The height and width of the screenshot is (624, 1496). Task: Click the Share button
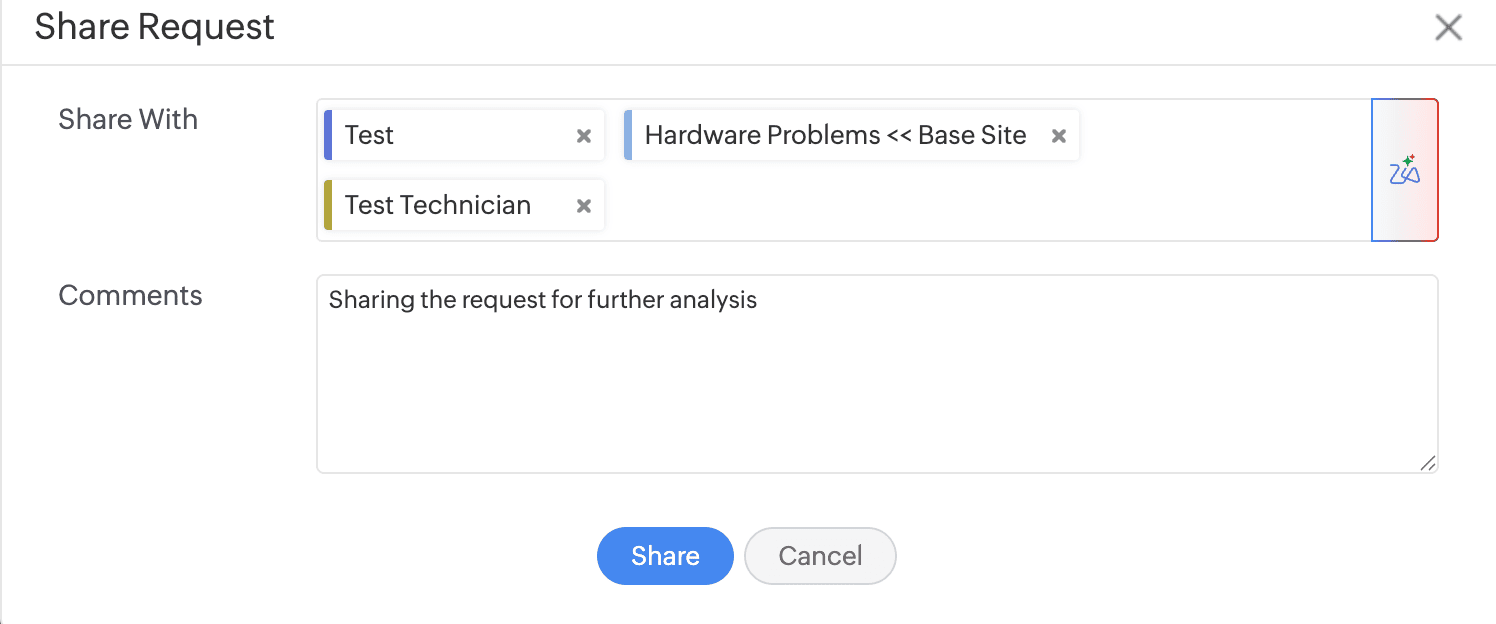(665, 556)
